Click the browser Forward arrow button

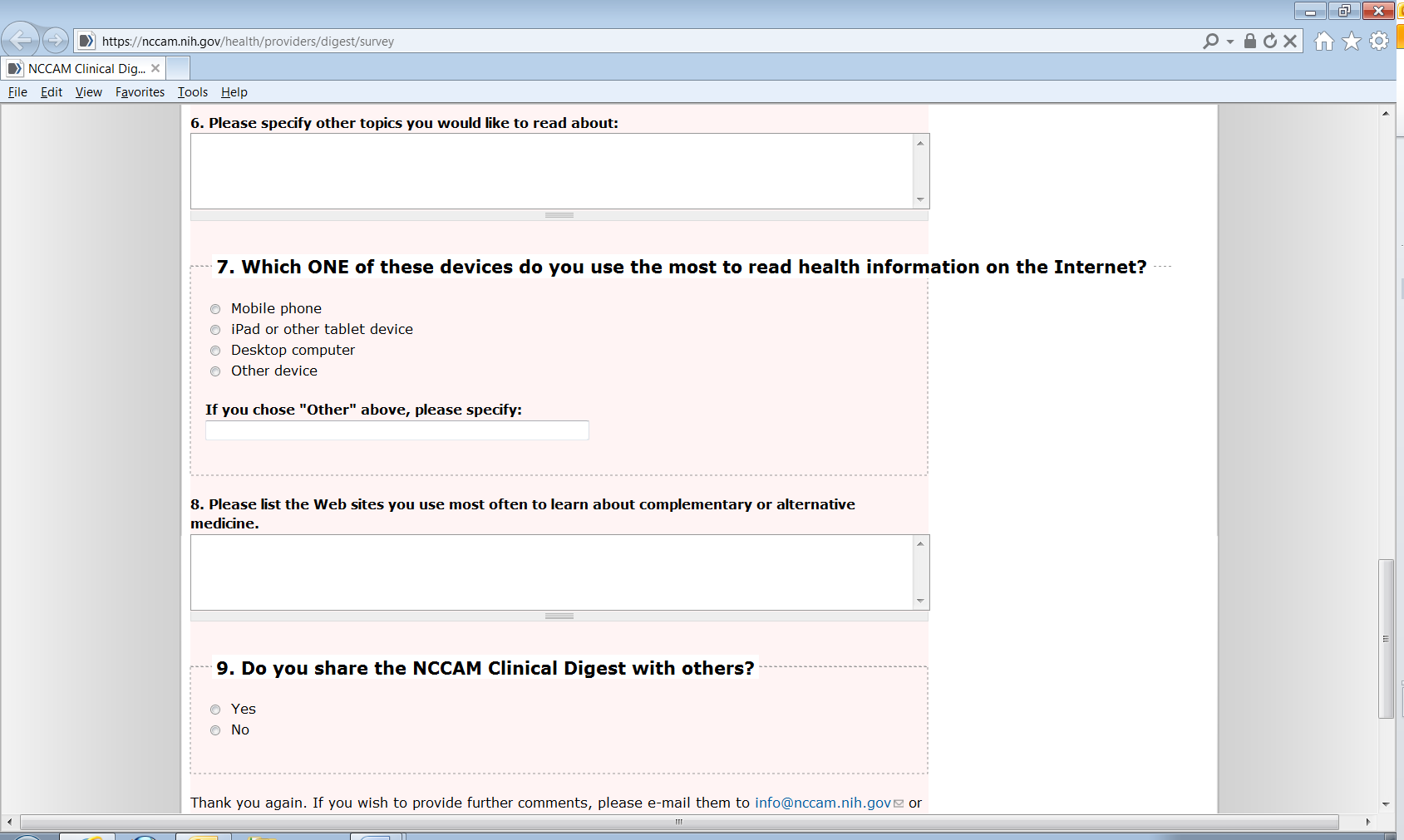56,40
